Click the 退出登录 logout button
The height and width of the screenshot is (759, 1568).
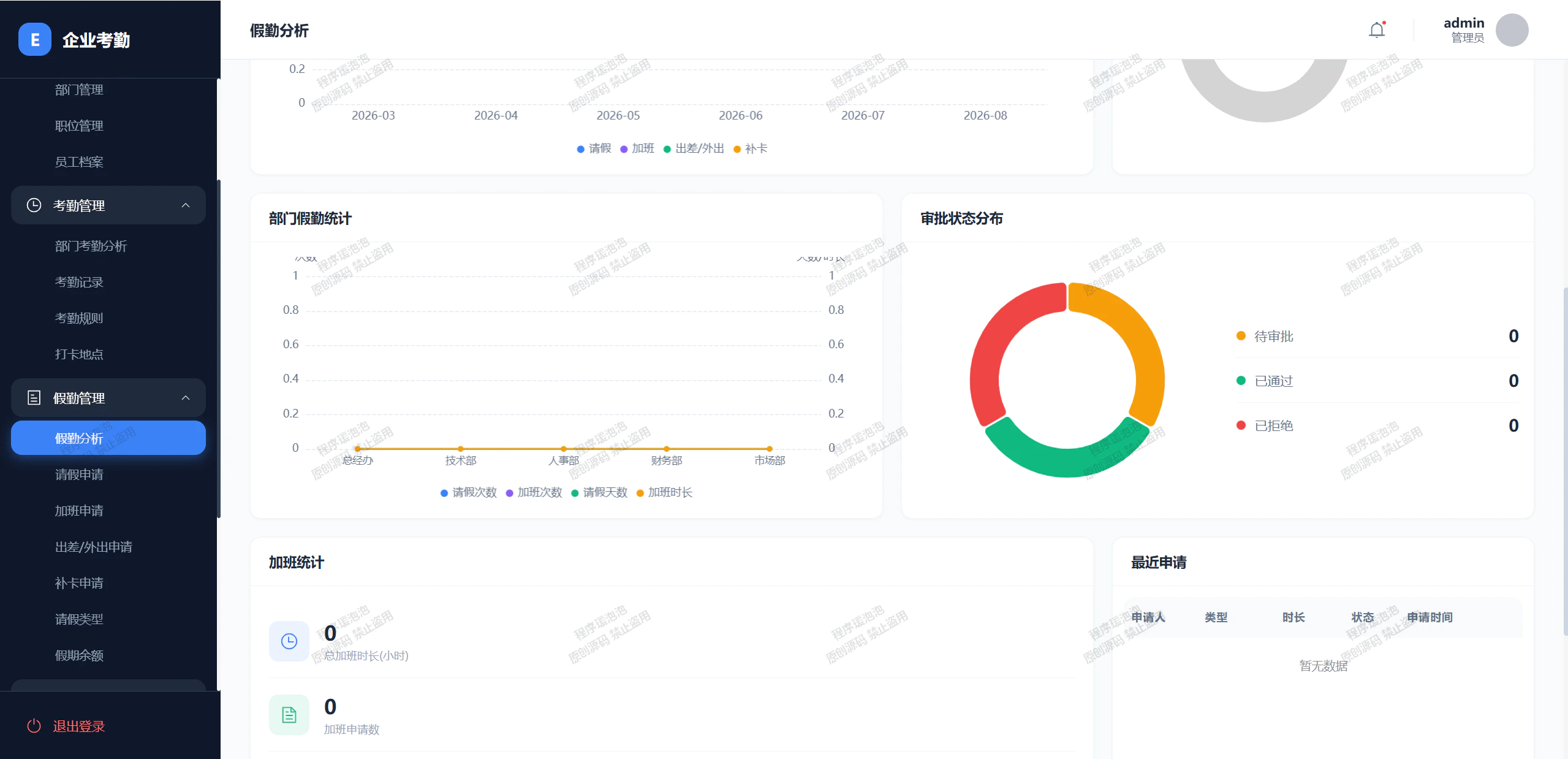point(66,726)
